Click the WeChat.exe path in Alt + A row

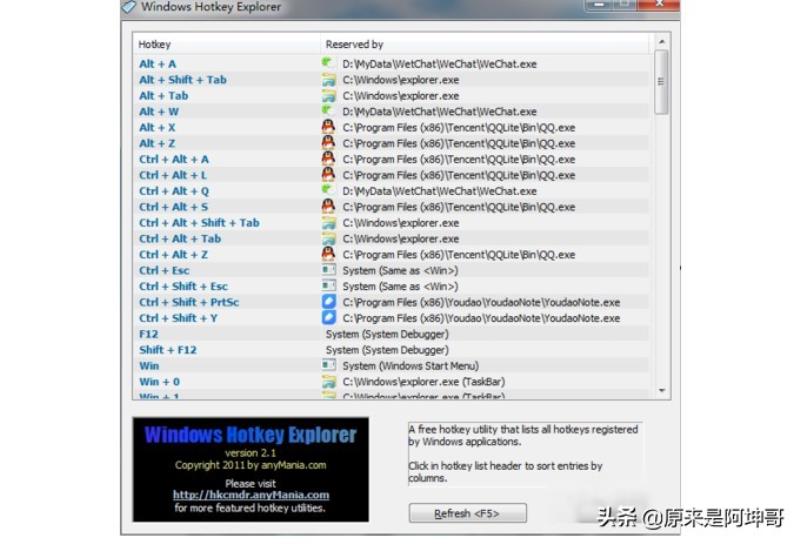pos(440,64)
